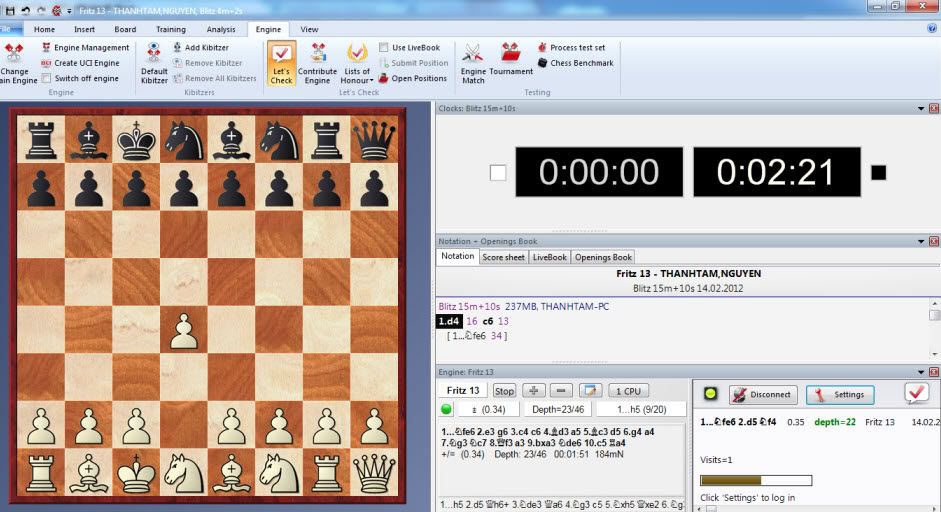Image resolution: width=941 pixels, height=512 pixels.
Task: Open Engine Management
Action: click(85, 47)
